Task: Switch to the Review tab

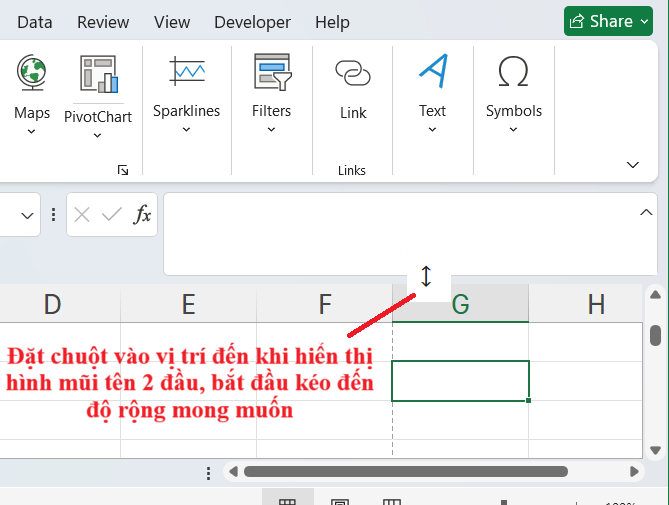Action: [103, 22]
